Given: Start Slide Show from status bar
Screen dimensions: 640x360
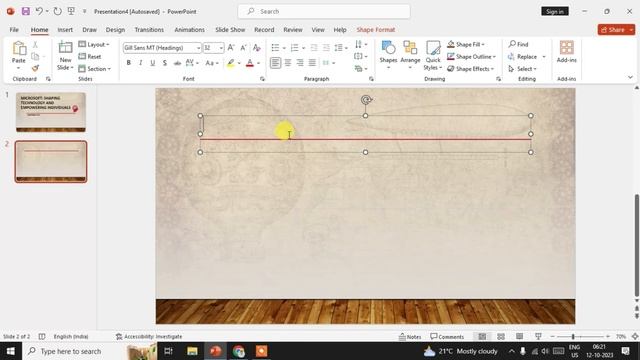Looking at the screenshot, I should (538, 336).
